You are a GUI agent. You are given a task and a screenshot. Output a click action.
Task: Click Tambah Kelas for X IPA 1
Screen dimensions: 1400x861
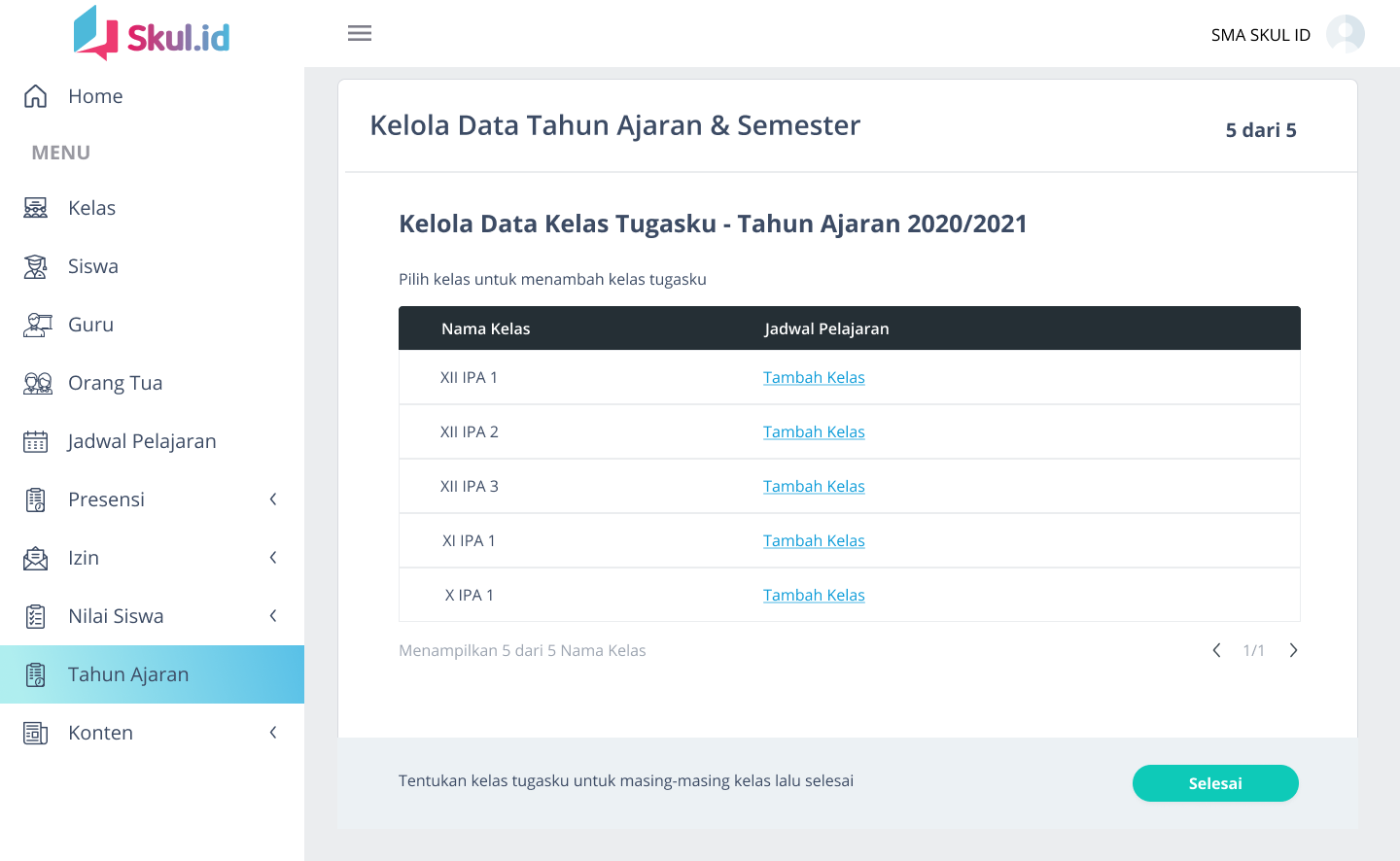814,595
